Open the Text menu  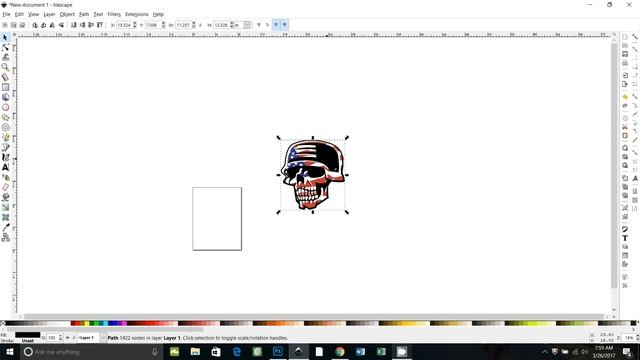coord(98,14)
